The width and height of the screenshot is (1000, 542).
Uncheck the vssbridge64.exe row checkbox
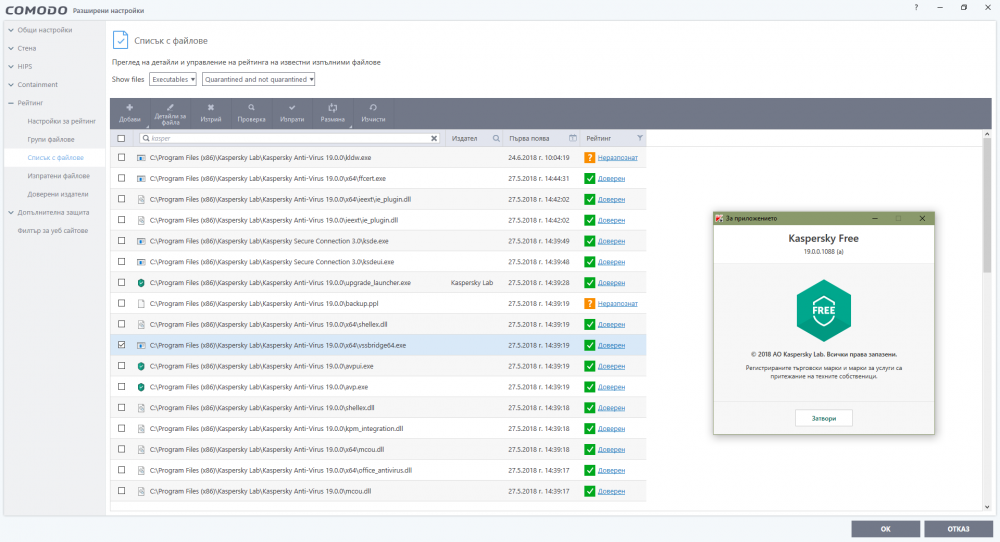click(121, 345)
